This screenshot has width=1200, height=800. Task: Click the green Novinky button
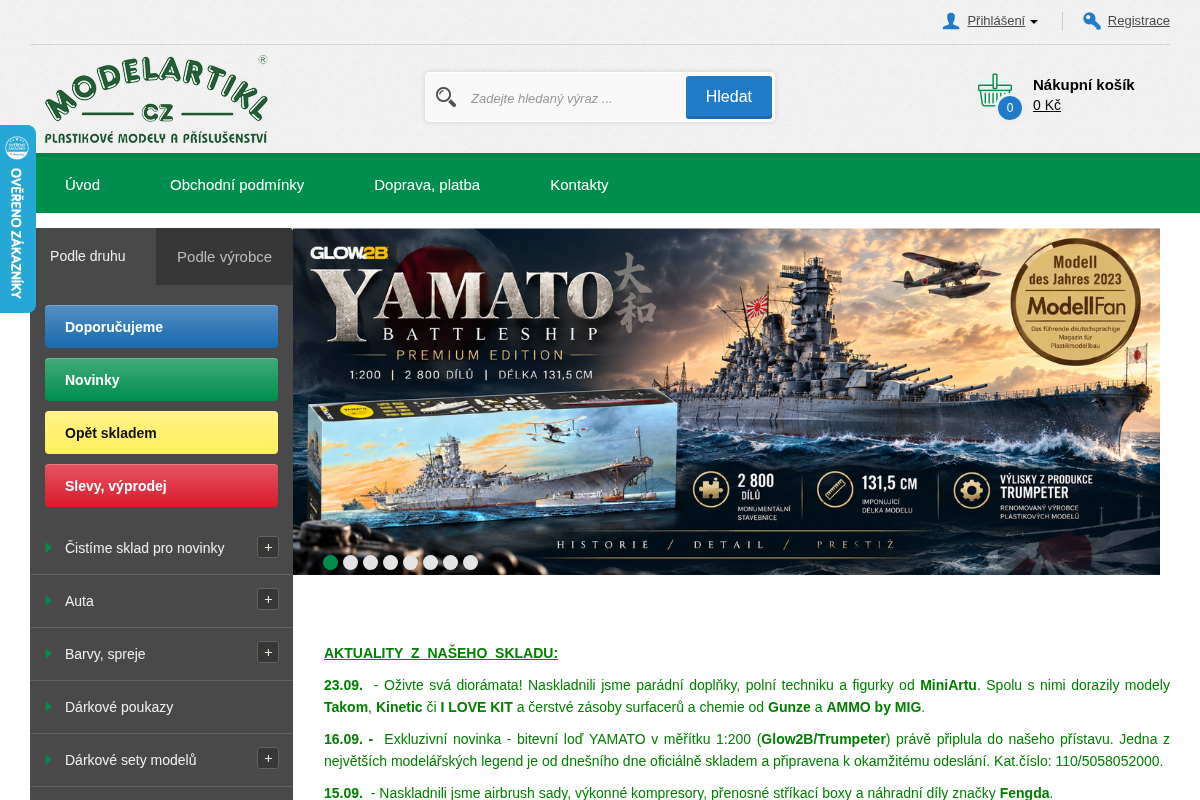(x=161, y=380)
